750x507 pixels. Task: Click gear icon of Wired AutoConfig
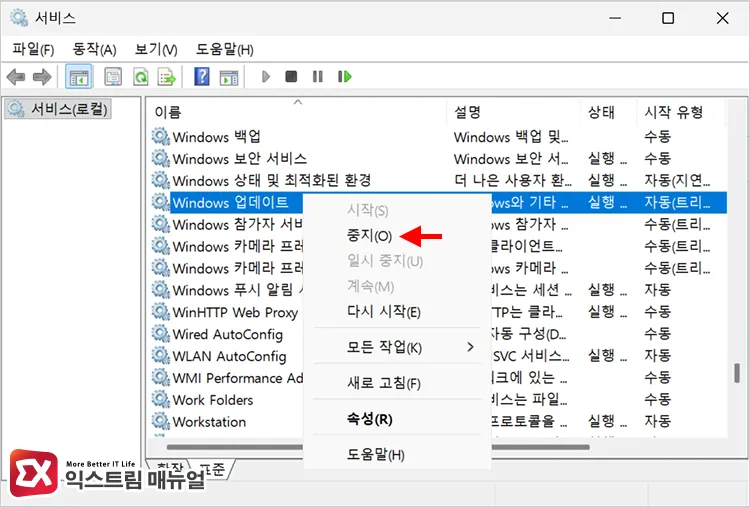coord(161,334)
